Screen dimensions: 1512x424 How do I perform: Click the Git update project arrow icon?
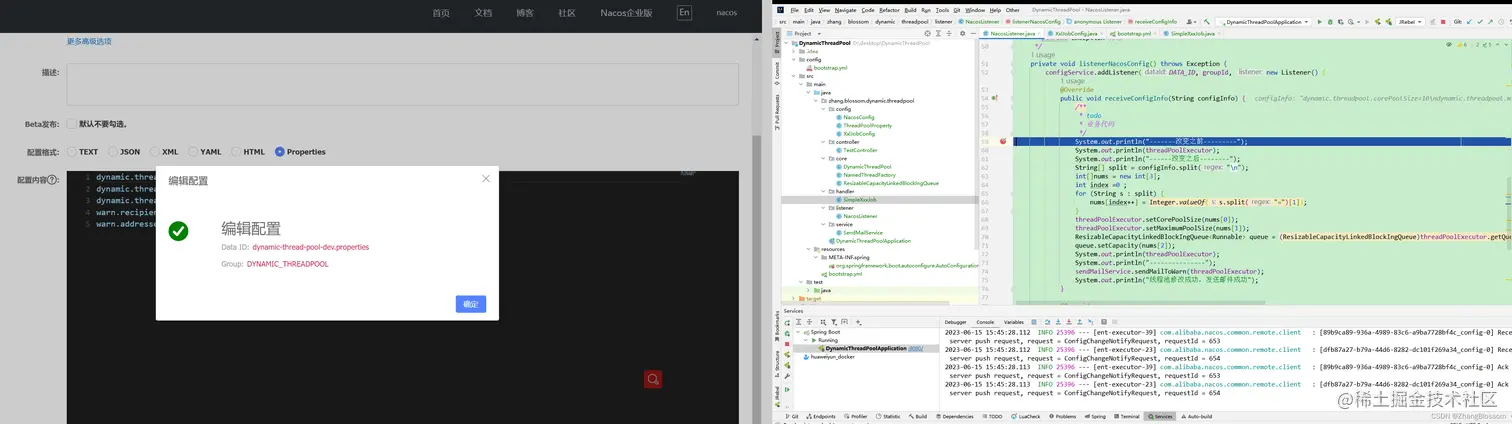pos(1469,22)
